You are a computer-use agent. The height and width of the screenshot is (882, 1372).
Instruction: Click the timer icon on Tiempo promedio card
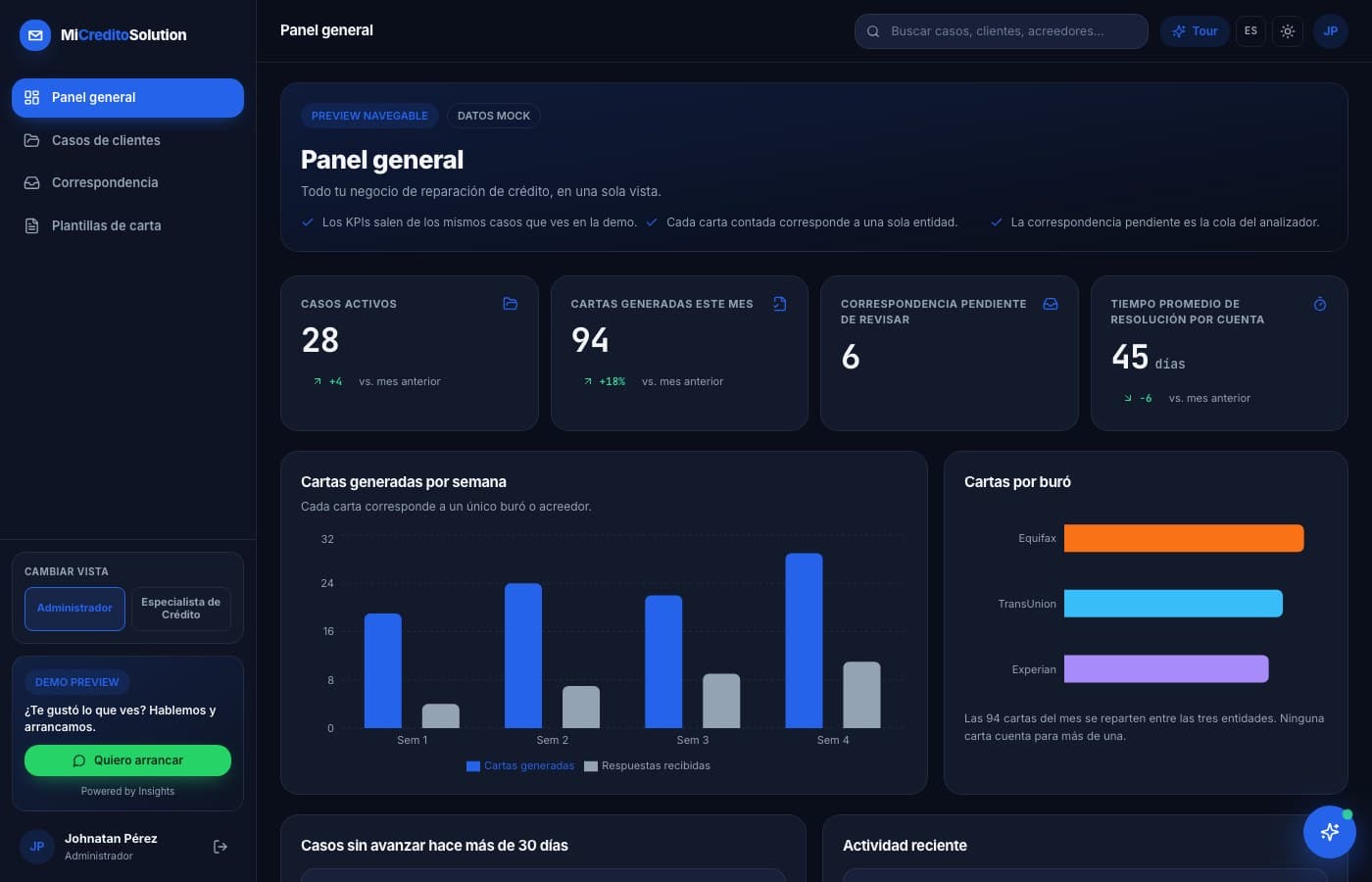tap(1320, 304)
